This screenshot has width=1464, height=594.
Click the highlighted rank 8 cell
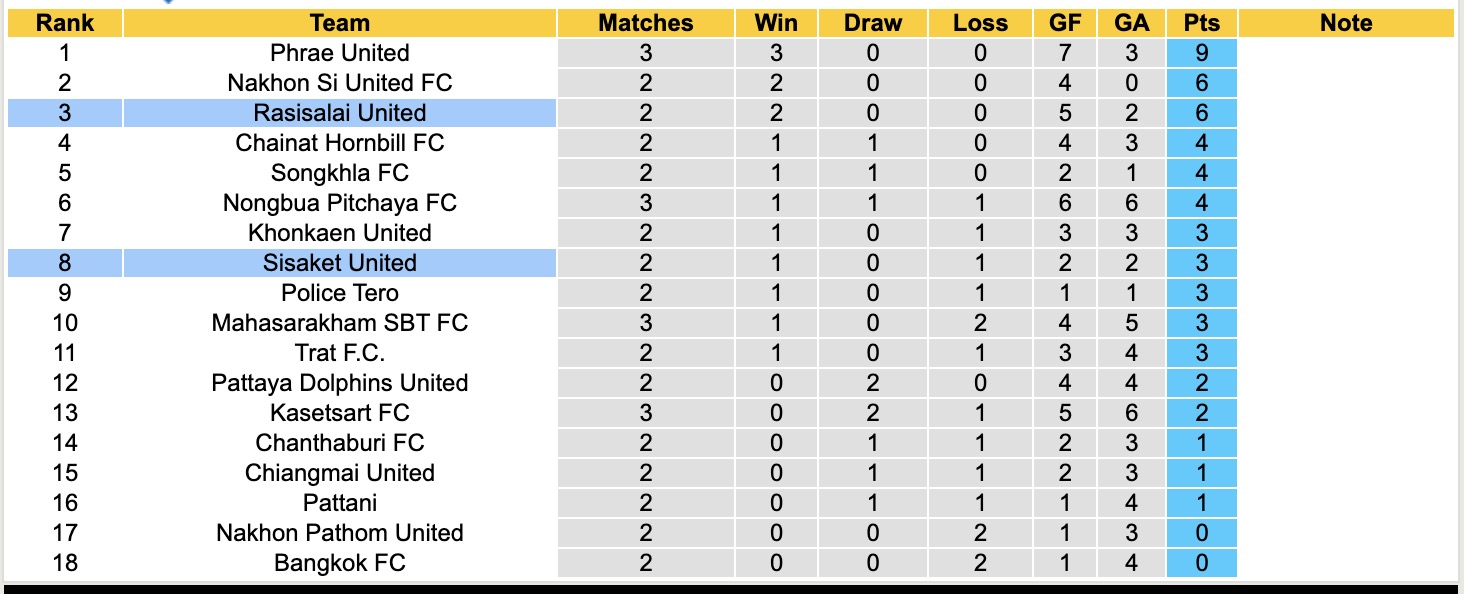point(64,263)
